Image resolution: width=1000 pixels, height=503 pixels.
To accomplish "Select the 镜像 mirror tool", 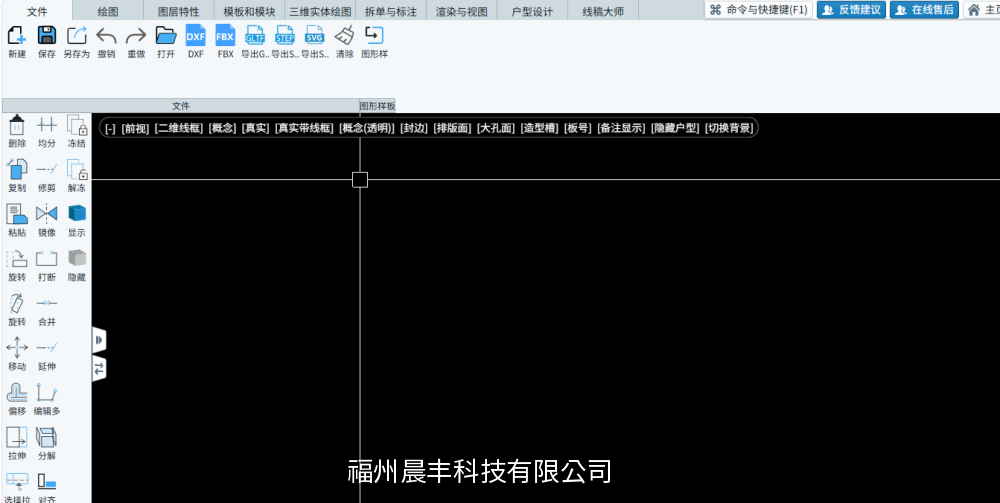I will click(47, 214).
